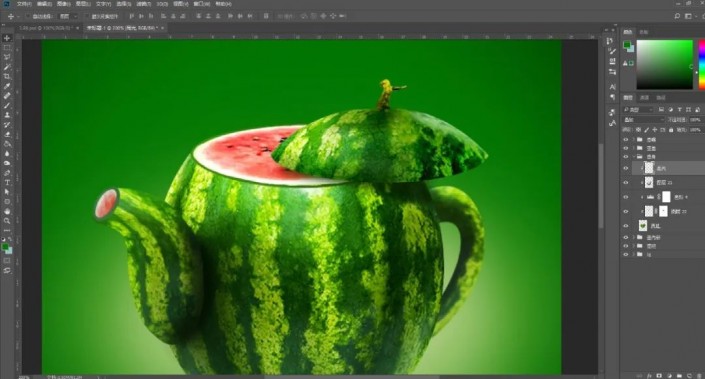Viewport: 705px width, 379px height.
Task: Click the white mask thumbnail of Levels layer
Action: pyautogui.click(x=666, y=197)
